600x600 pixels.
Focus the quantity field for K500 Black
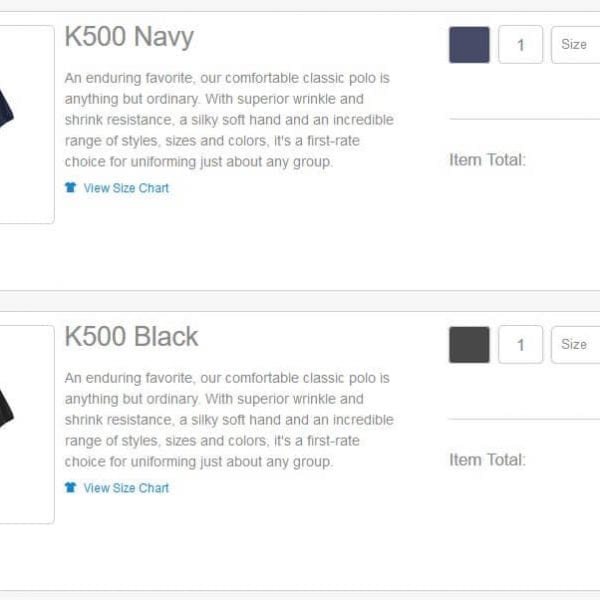[520, 344]
